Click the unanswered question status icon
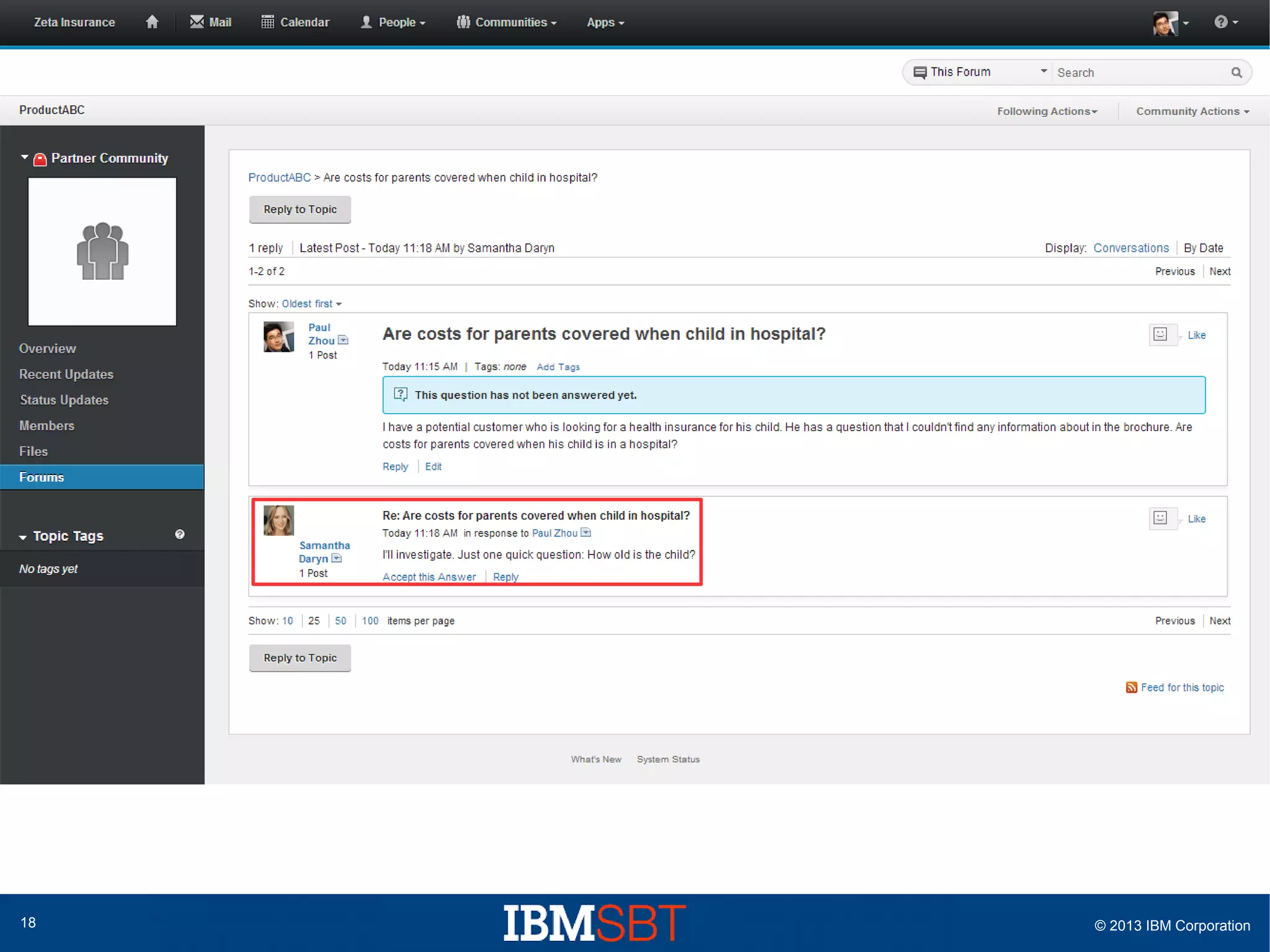Screen dimensions: 1270x952 pos(401,394)
